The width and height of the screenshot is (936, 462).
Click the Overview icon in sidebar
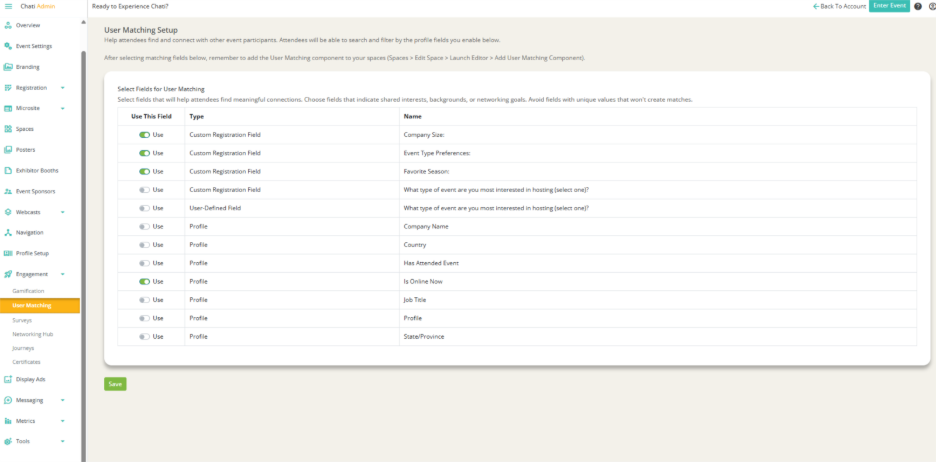[8, 25]
